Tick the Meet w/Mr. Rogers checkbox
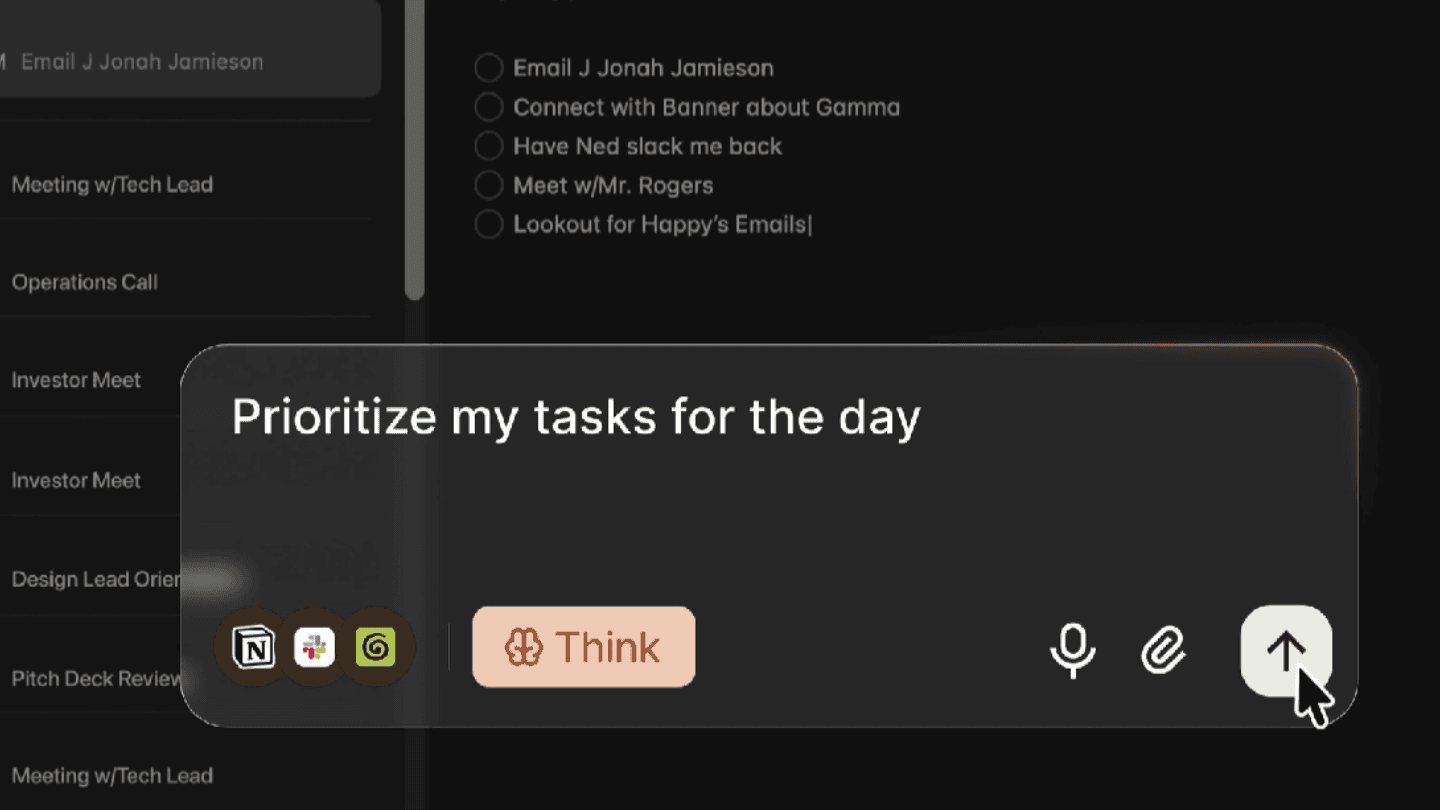1440x810 pixels. (488, 185)
